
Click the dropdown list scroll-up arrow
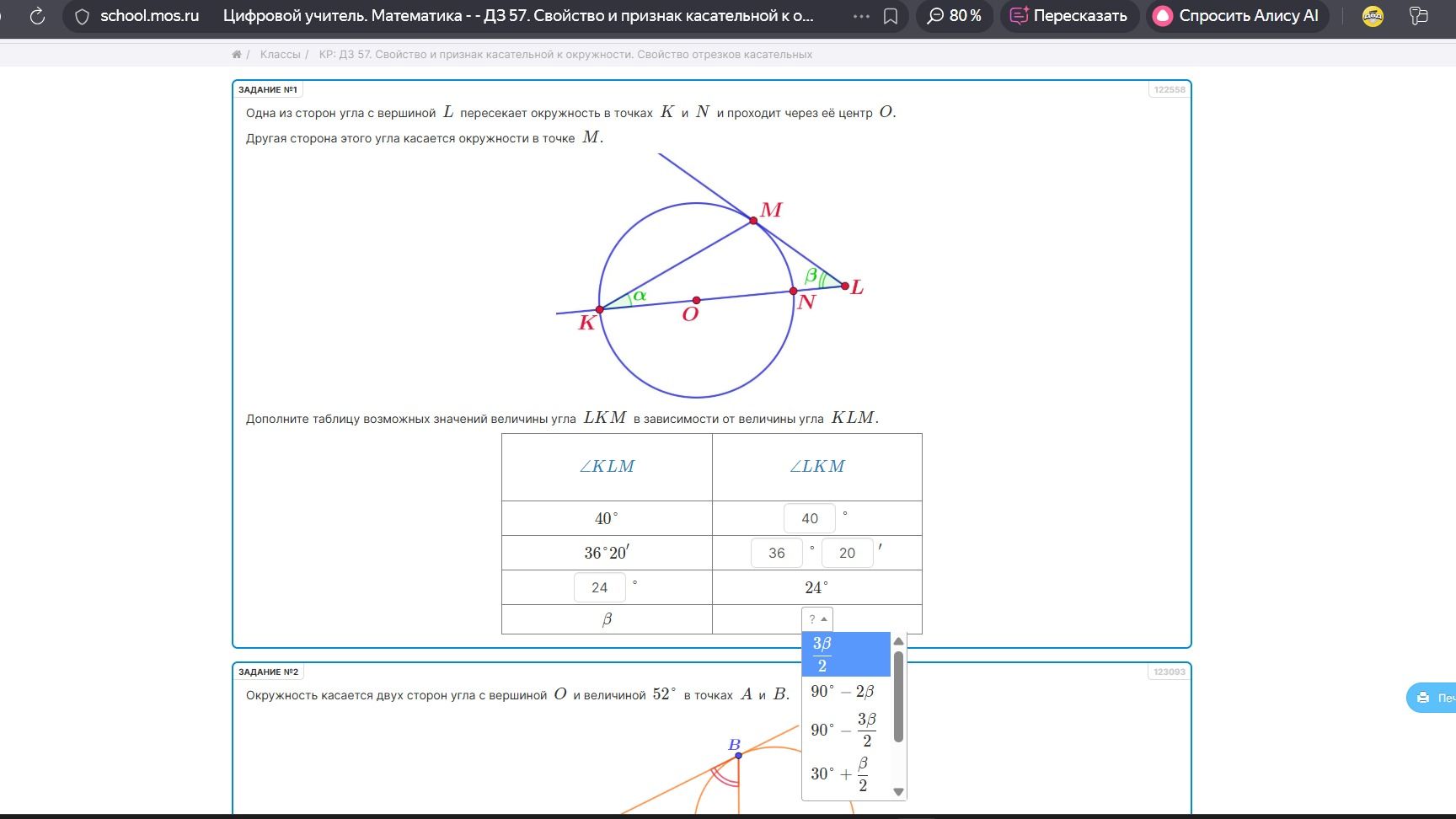(898, 642)
